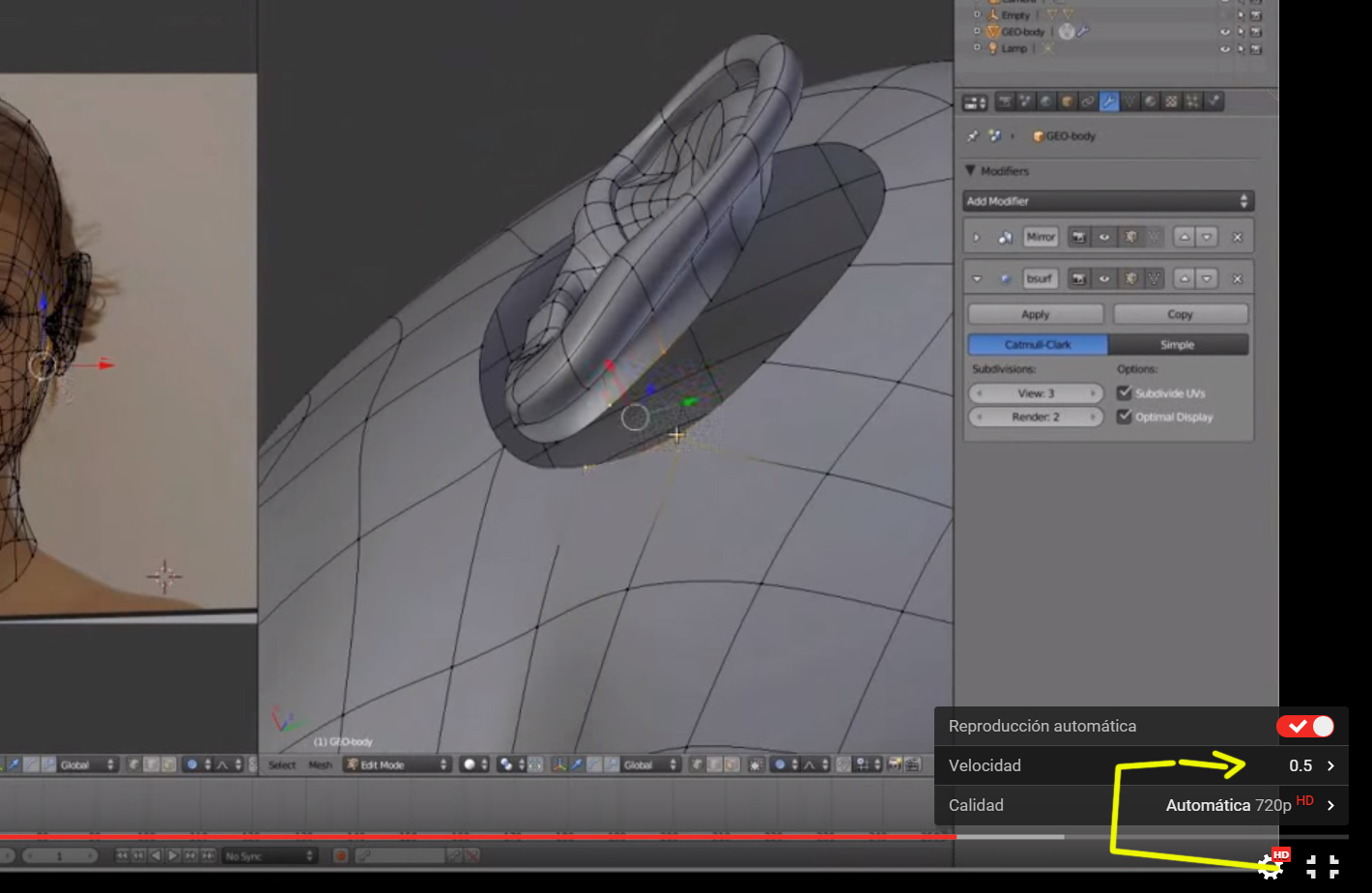The image size is (1372, 893).
Task: Uncheck the Subdivide UVs checkbox
Action: [1125, 393]
